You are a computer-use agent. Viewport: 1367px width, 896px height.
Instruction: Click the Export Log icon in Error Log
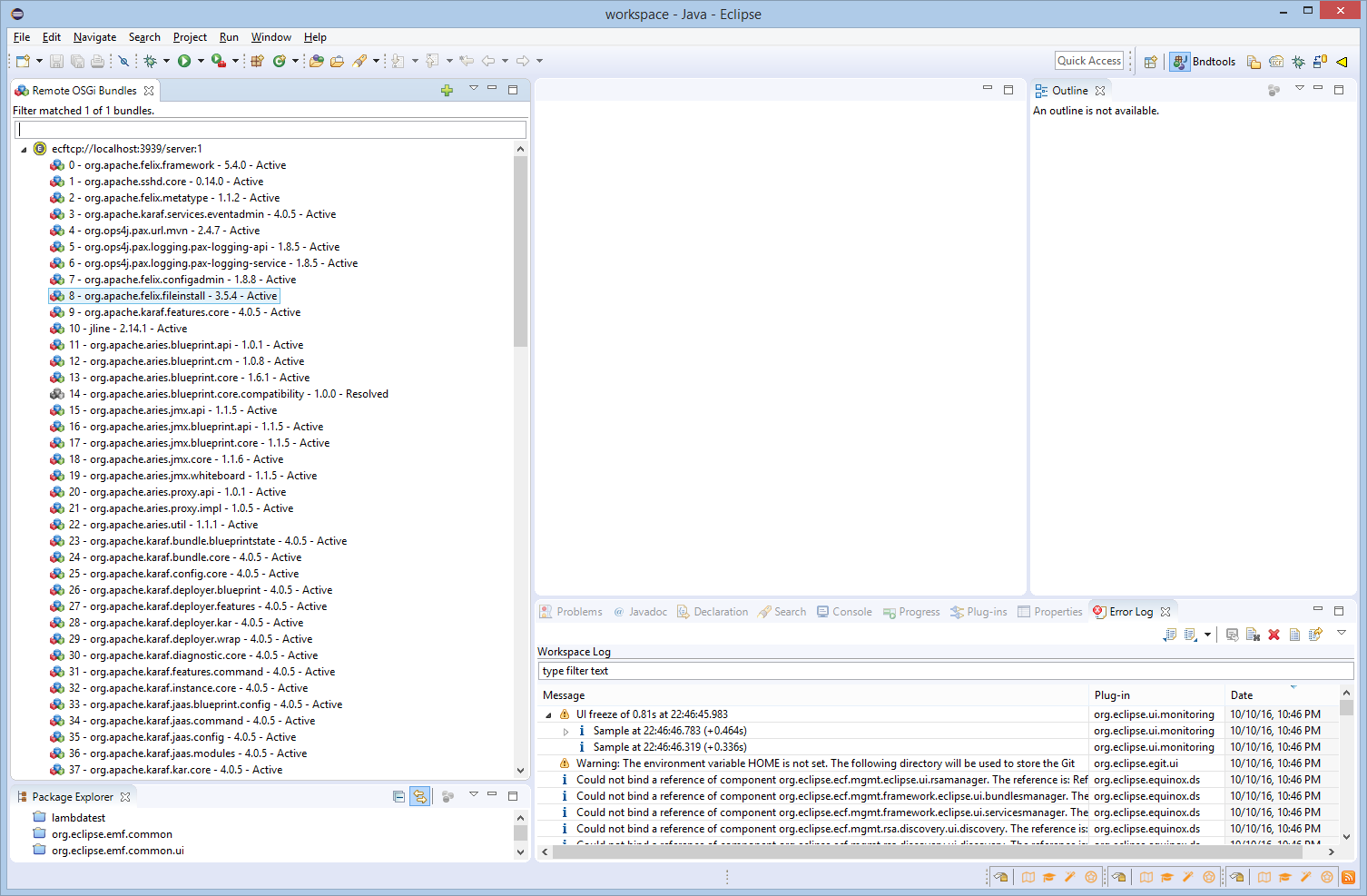[x=1170, y=635]
